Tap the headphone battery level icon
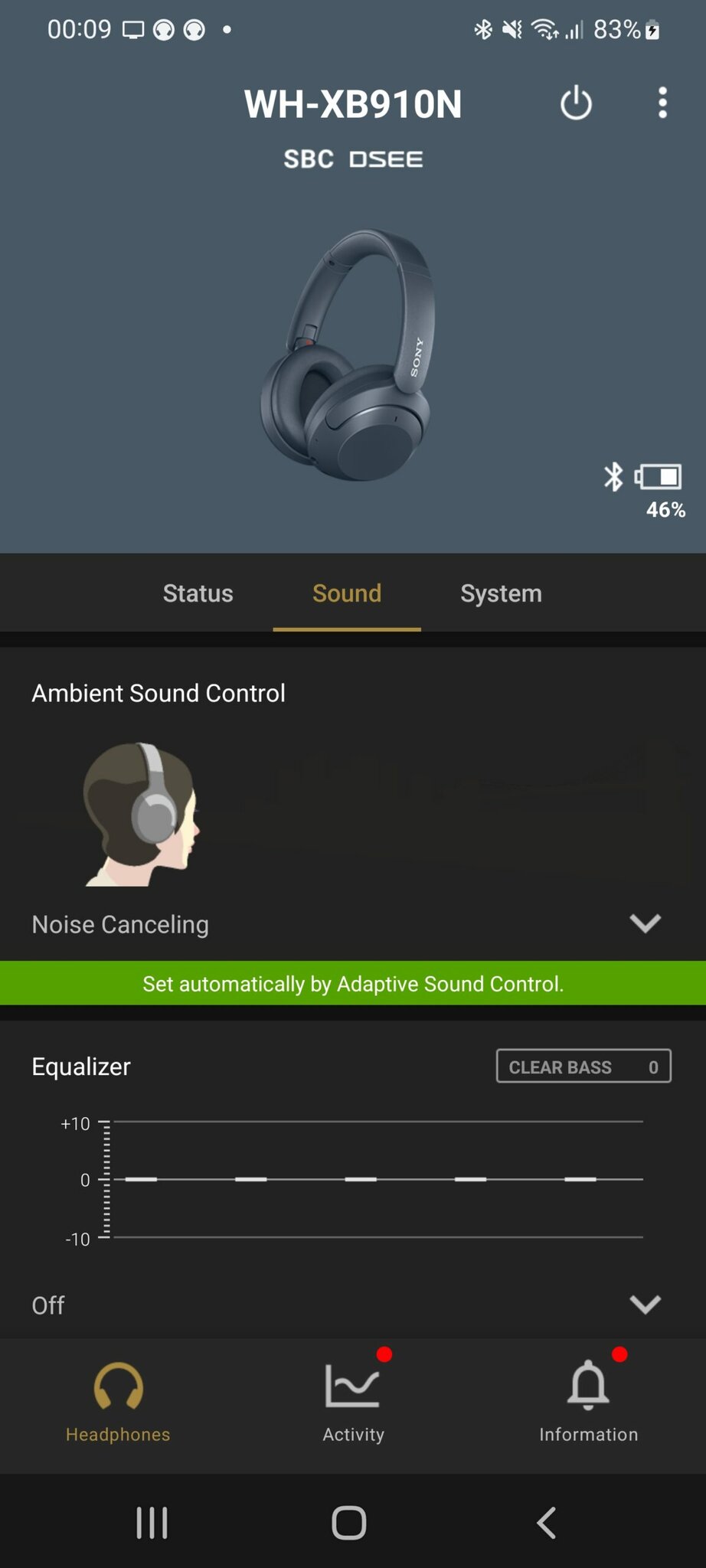Screen dimensions: 706x1568 click(x=659, y=476)
